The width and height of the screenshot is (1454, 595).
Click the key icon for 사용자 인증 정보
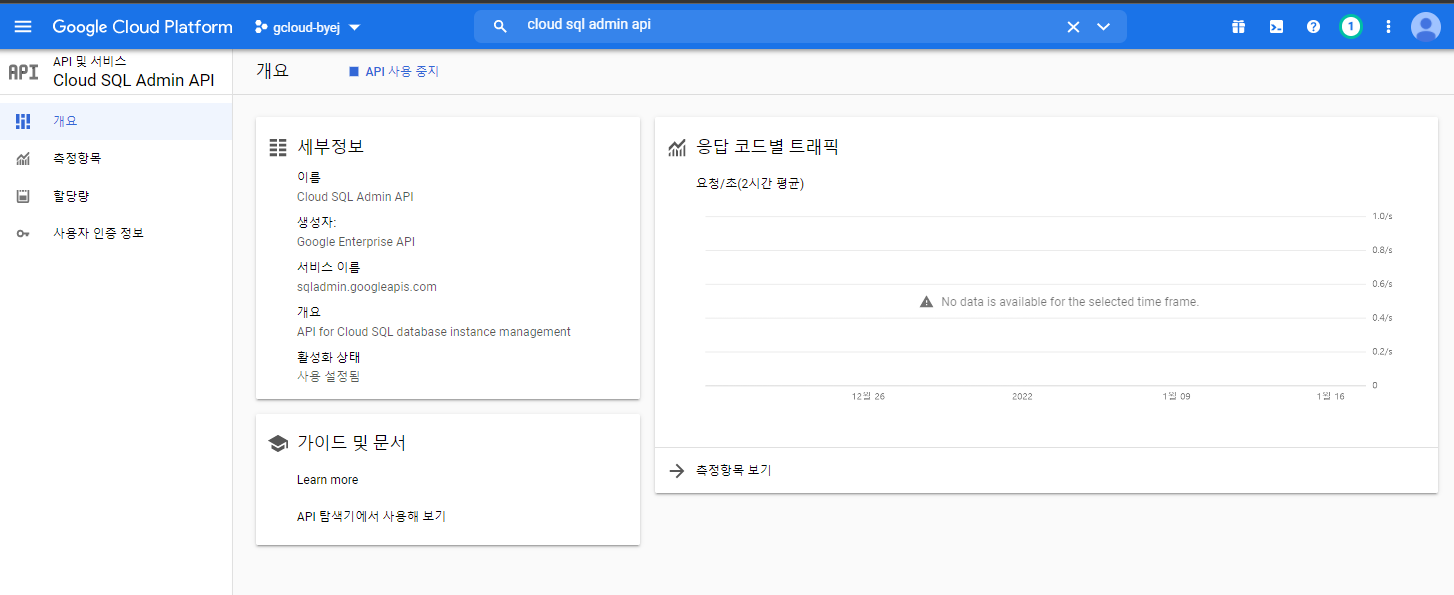click(23, 233)
